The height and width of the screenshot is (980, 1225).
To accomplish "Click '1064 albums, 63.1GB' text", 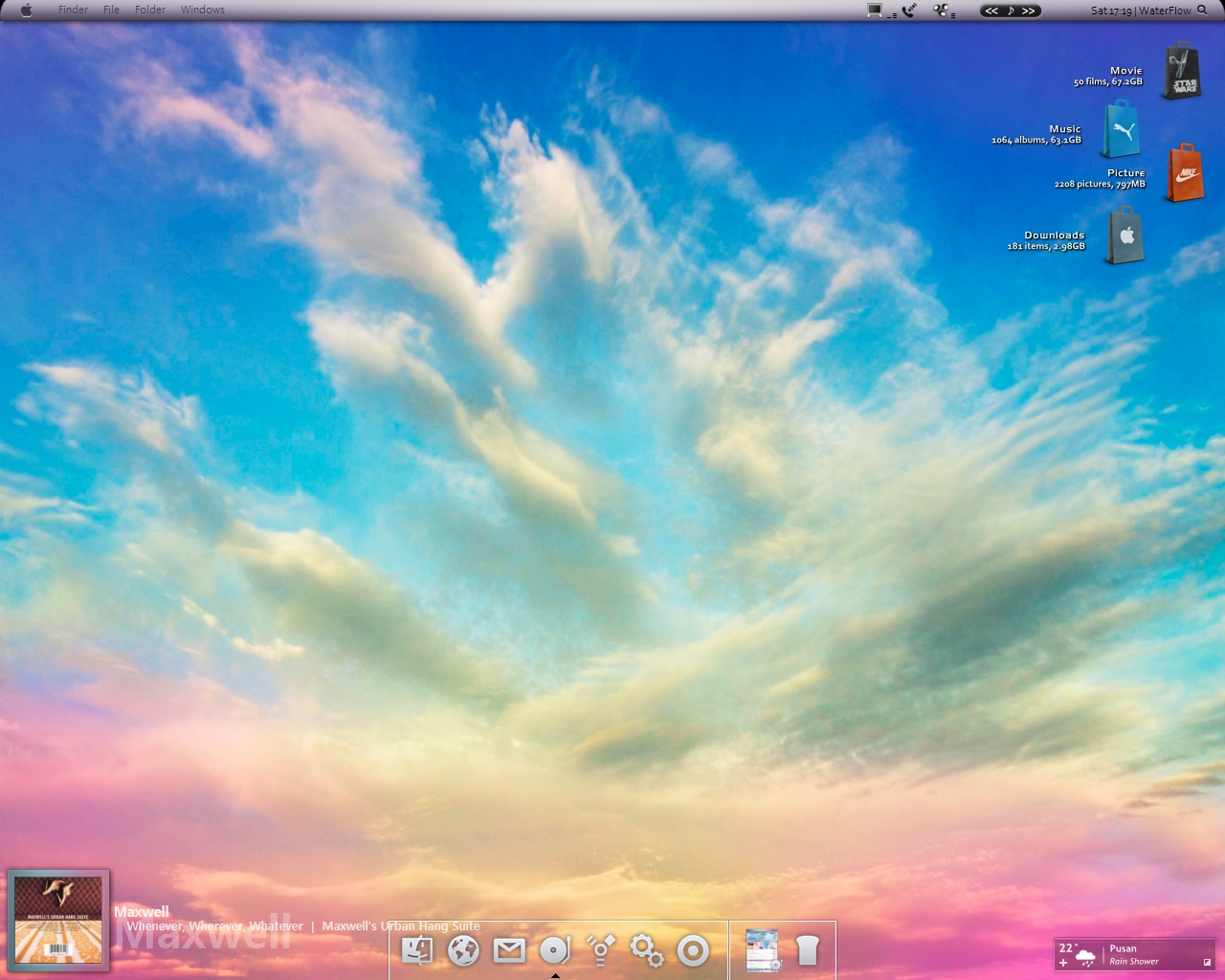I will [1036, 141].
